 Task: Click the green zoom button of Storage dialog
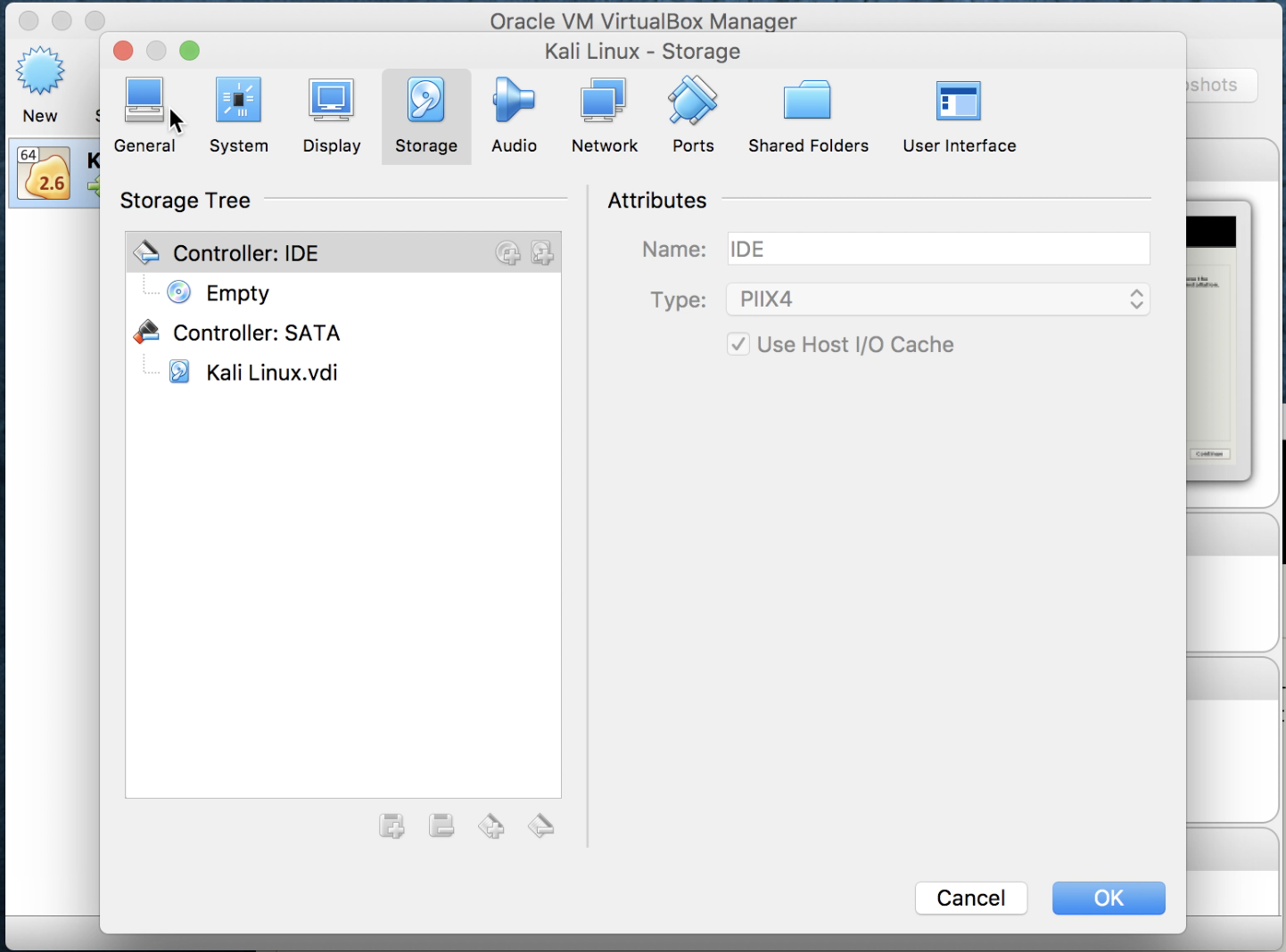pyautogui.click(x=189, y=51)
